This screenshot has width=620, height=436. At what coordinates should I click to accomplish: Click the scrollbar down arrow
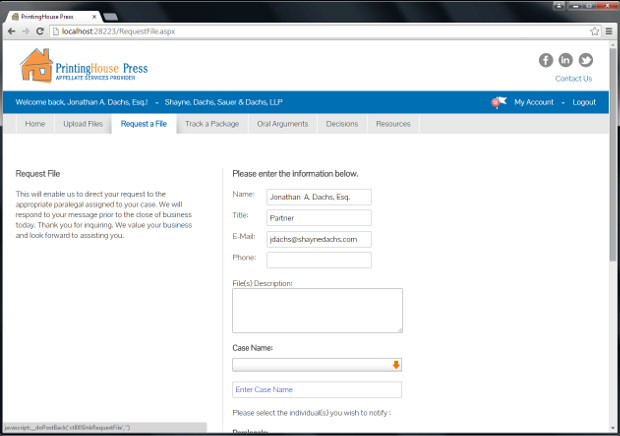tap(613, 428)
